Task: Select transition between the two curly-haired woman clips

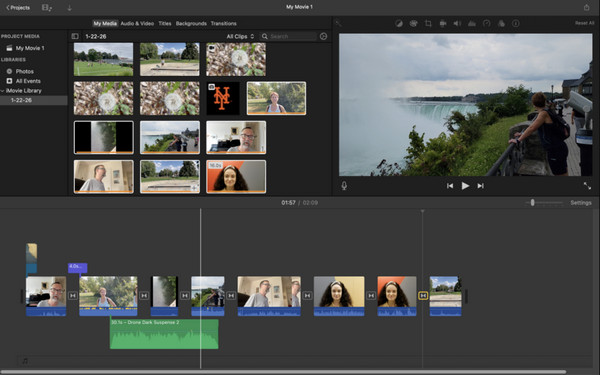Action: coord(371,295)
